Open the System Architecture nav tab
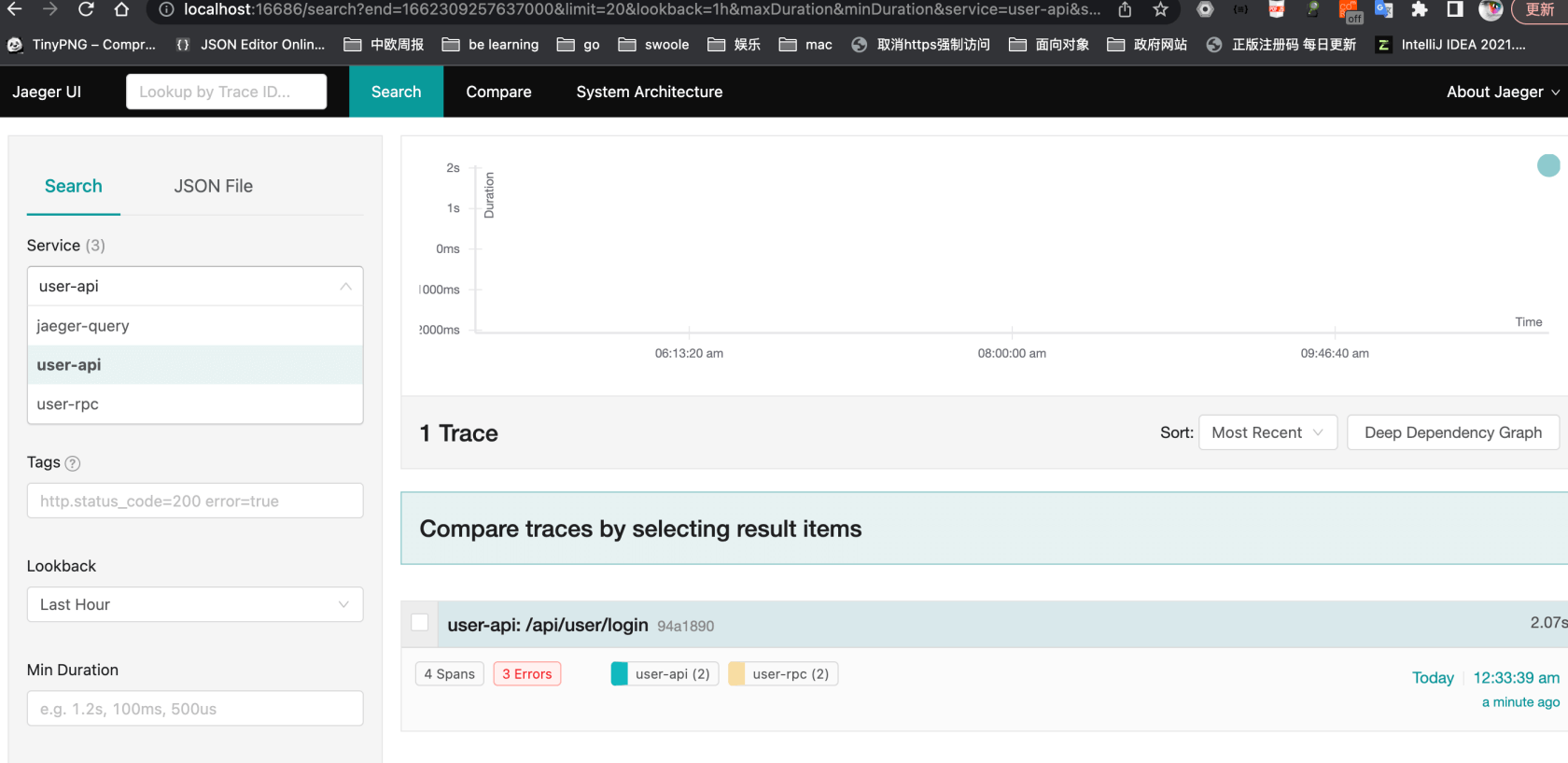 point(650,92)
